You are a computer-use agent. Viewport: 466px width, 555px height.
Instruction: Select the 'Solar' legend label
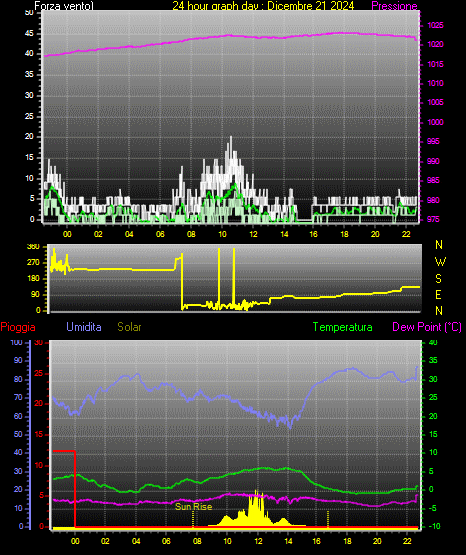coord(129,327)
